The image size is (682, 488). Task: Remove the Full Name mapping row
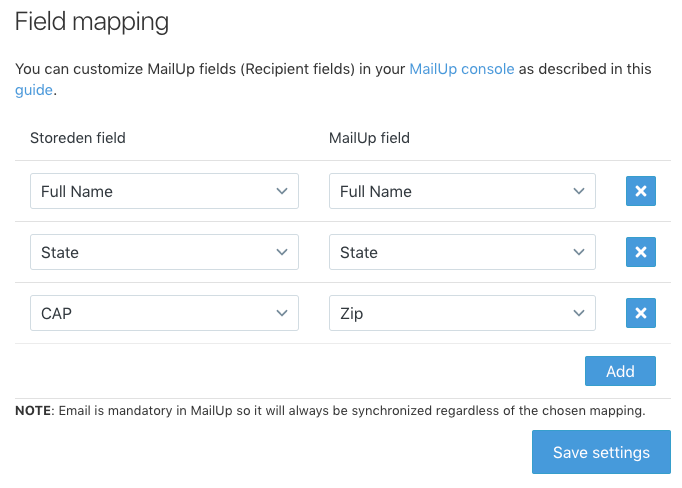tap(641, 191)
